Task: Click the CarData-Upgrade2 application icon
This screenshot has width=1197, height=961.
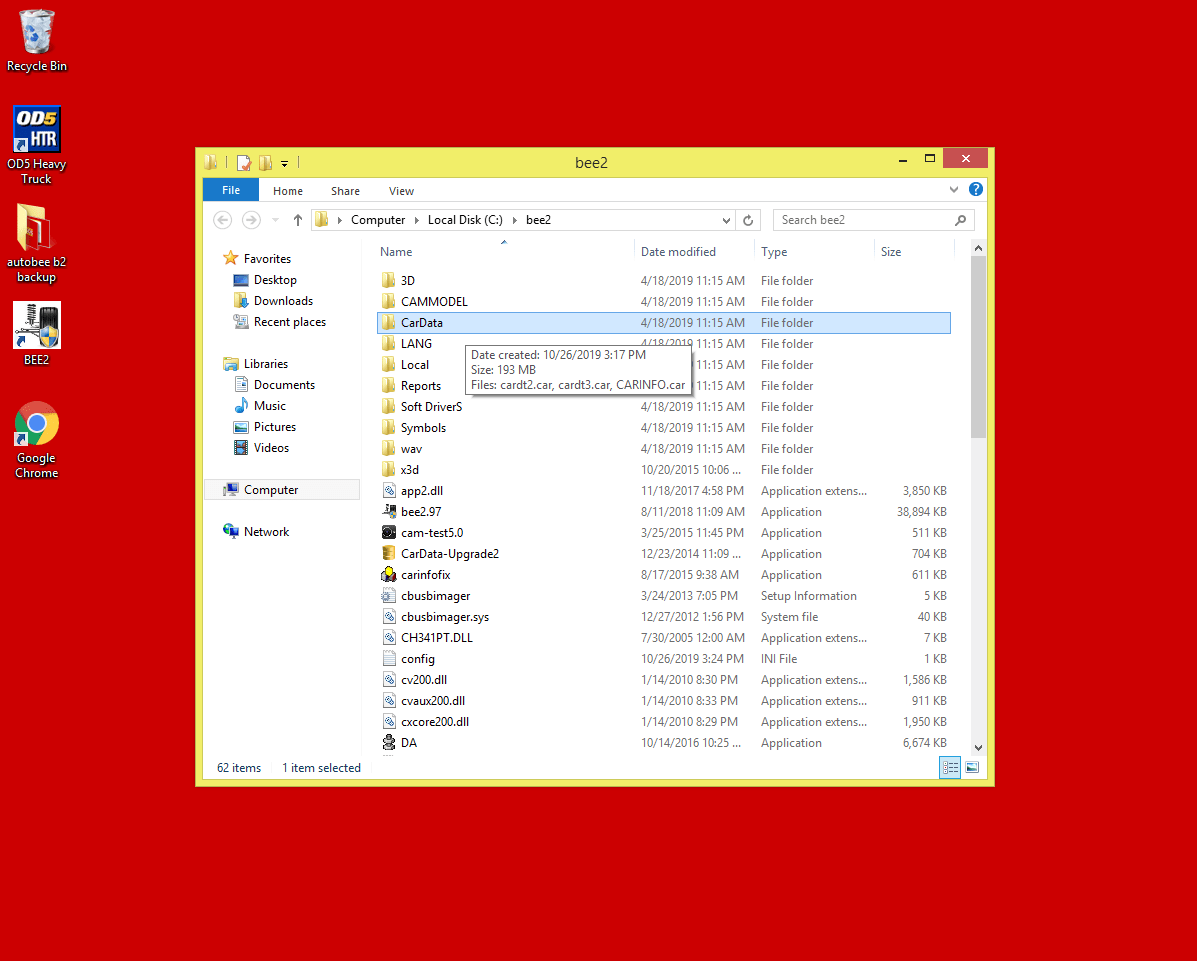Action: pos(390,554)
